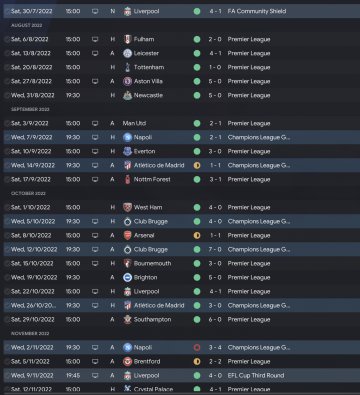Select the Everton home match row
The image size is (360, 395).
(x=182, y=151)
